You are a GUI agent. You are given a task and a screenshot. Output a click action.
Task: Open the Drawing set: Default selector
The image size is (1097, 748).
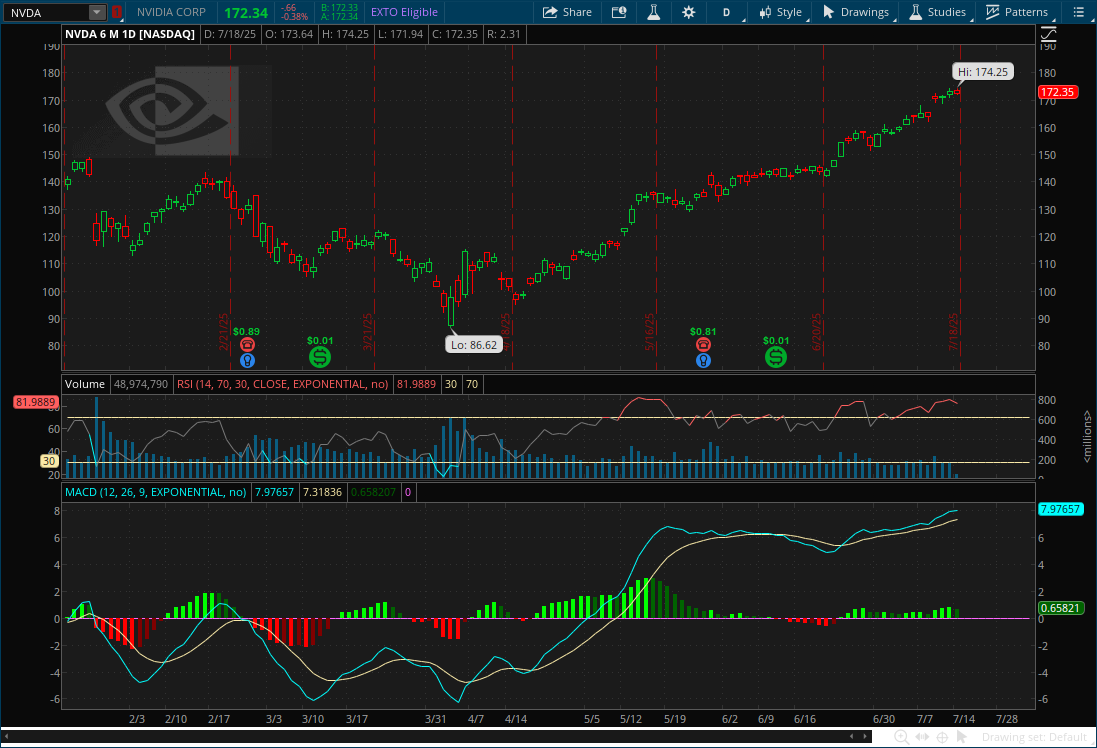tap(1034, 737)
